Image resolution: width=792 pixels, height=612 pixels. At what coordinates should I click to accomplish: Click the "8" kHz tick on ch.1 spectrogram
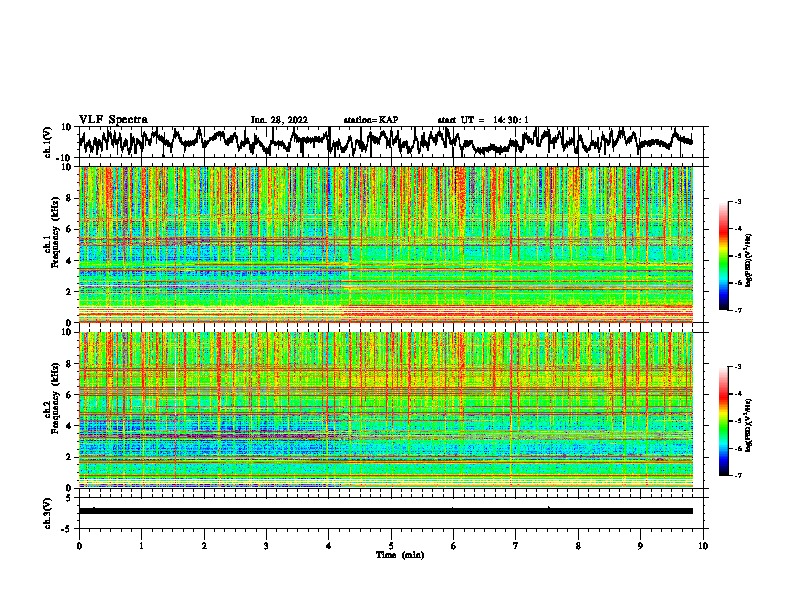click(x=70, y=198)
